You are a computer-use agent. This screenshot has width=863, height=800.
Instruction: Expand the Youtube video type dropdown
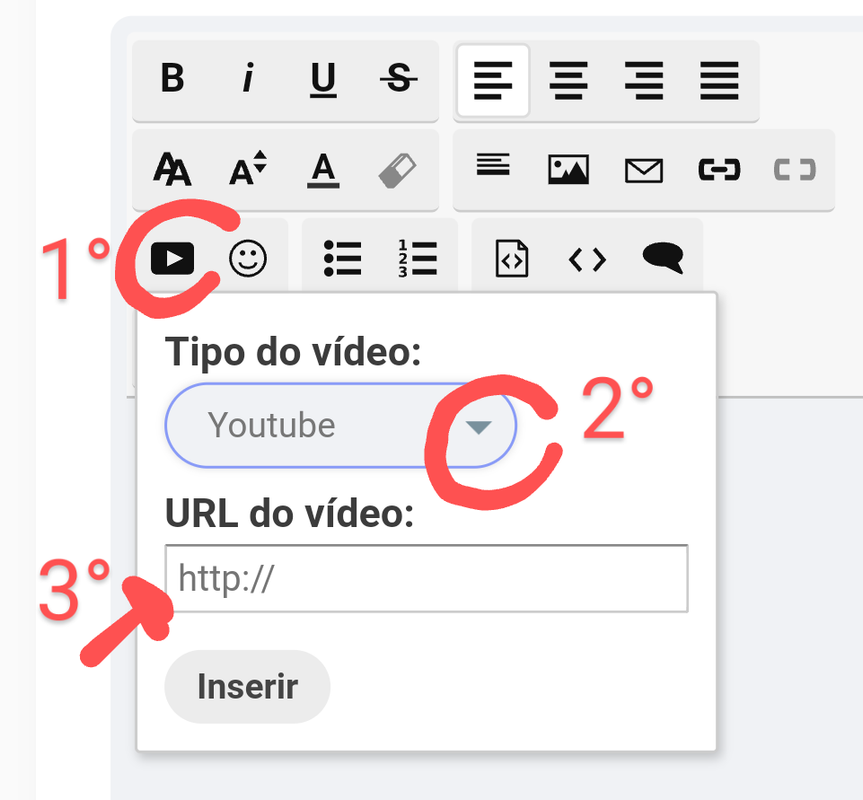point(341,425)
